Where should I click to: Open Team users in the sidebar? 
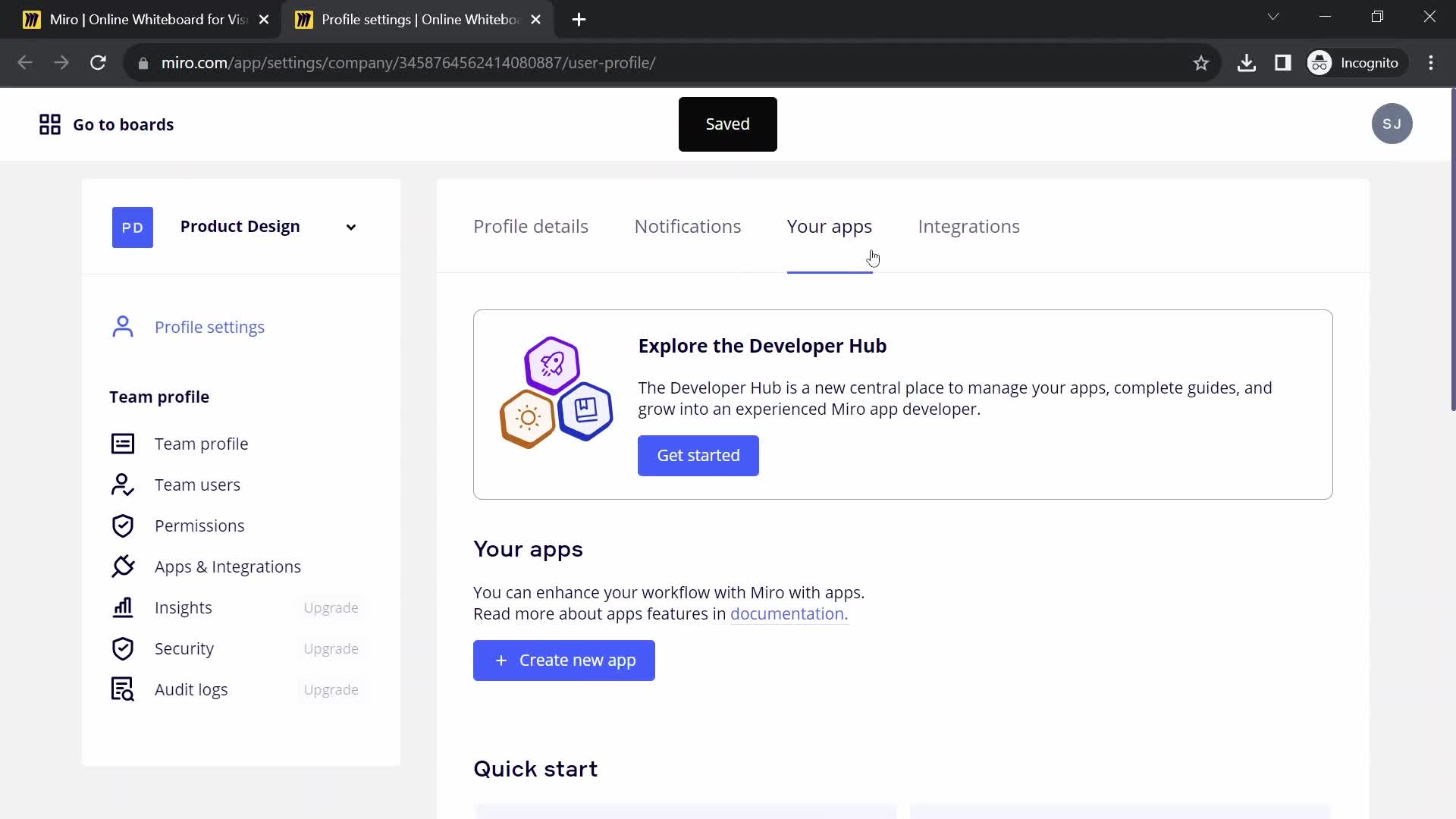[x=197, y=485]
